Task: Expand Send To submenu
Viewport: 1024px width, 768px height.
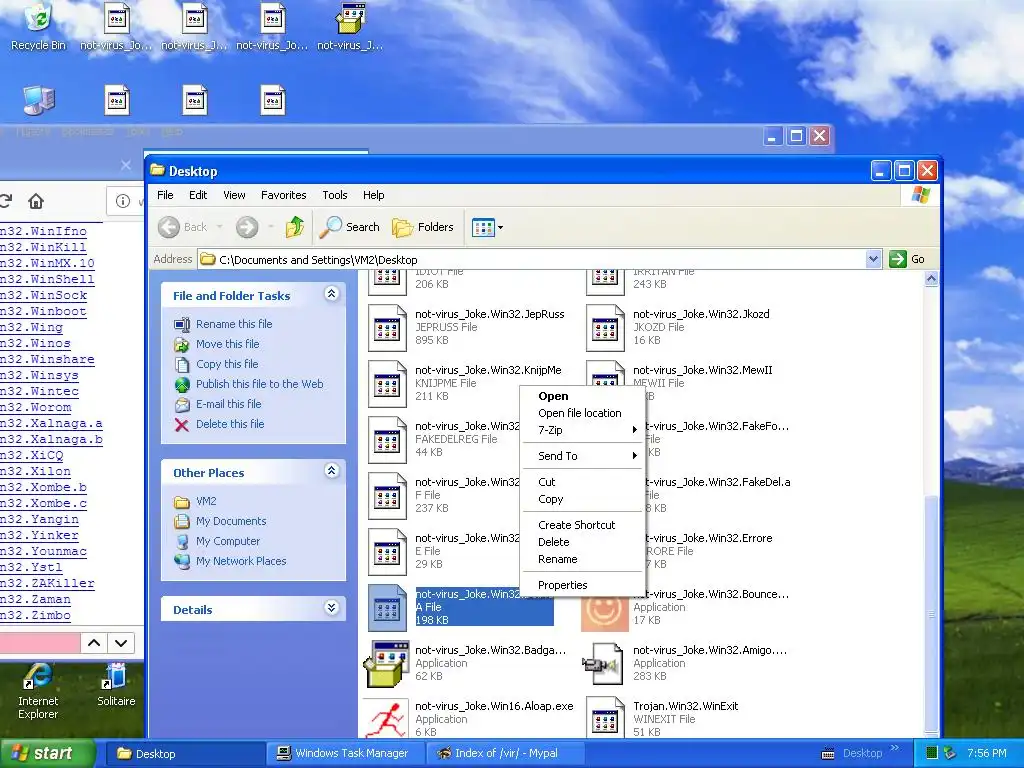Action: (x=583, y=456)
